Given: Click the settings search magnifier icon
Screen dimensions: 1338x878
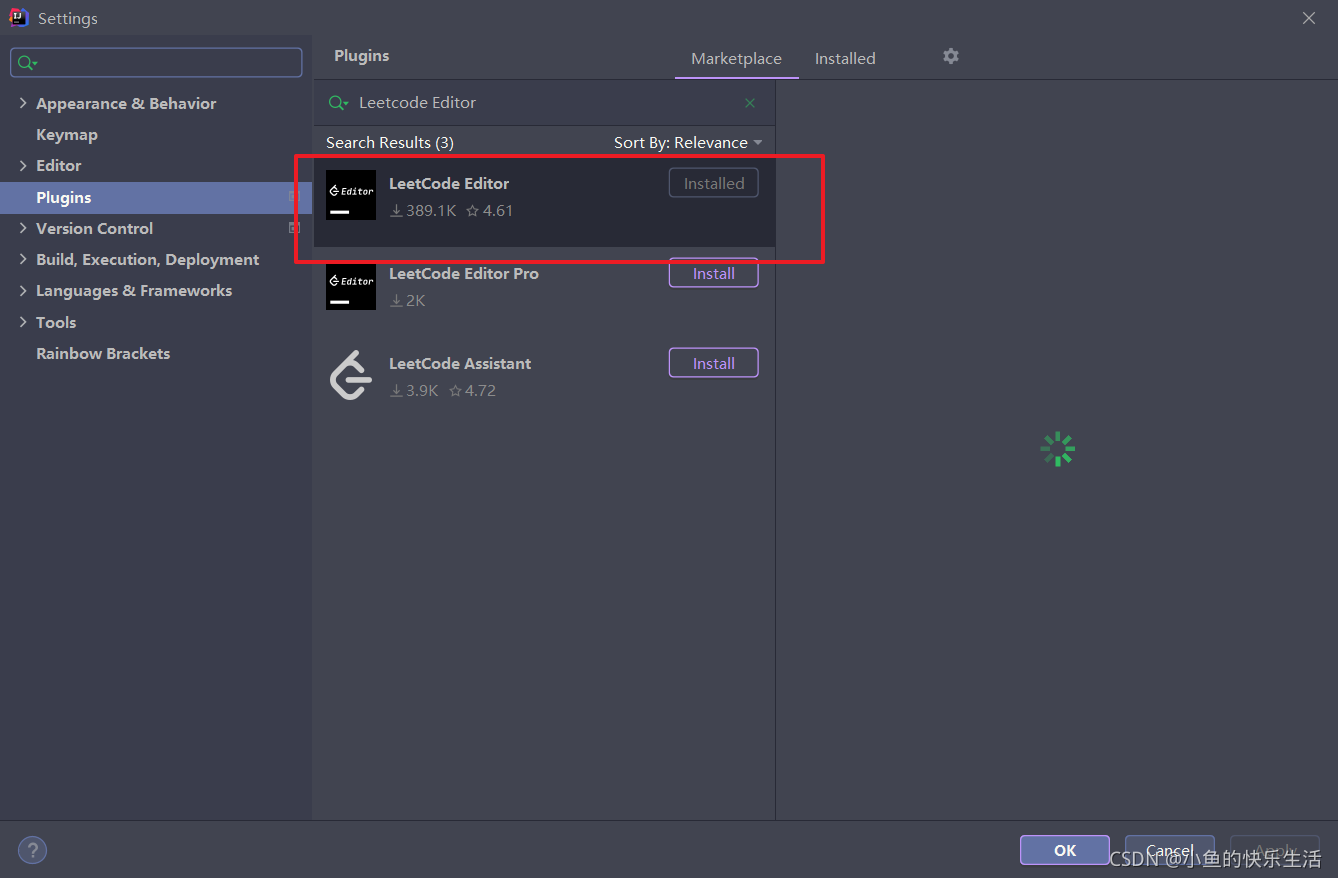Looking at the screenshot, I should pyautogui.click(x=27, y=63).
